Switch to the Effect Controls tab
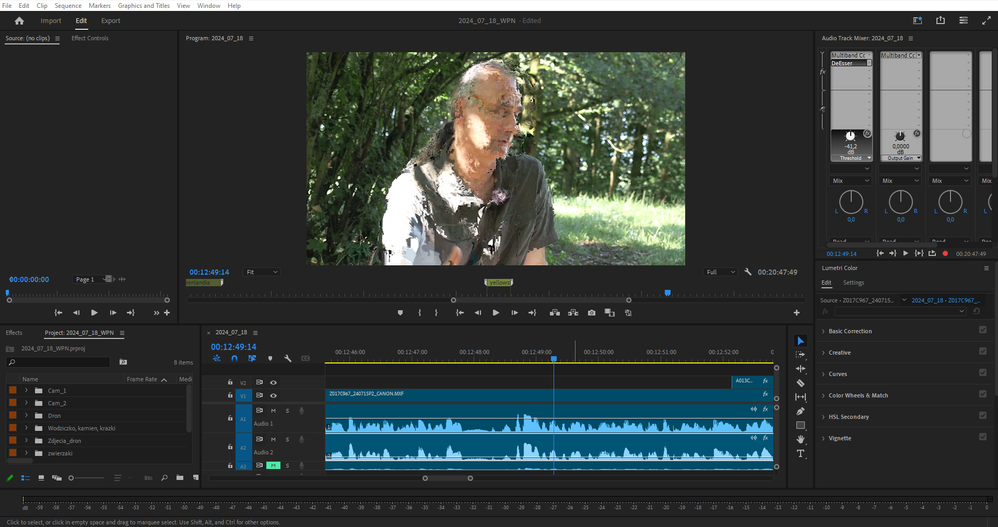 coord(90,38)
